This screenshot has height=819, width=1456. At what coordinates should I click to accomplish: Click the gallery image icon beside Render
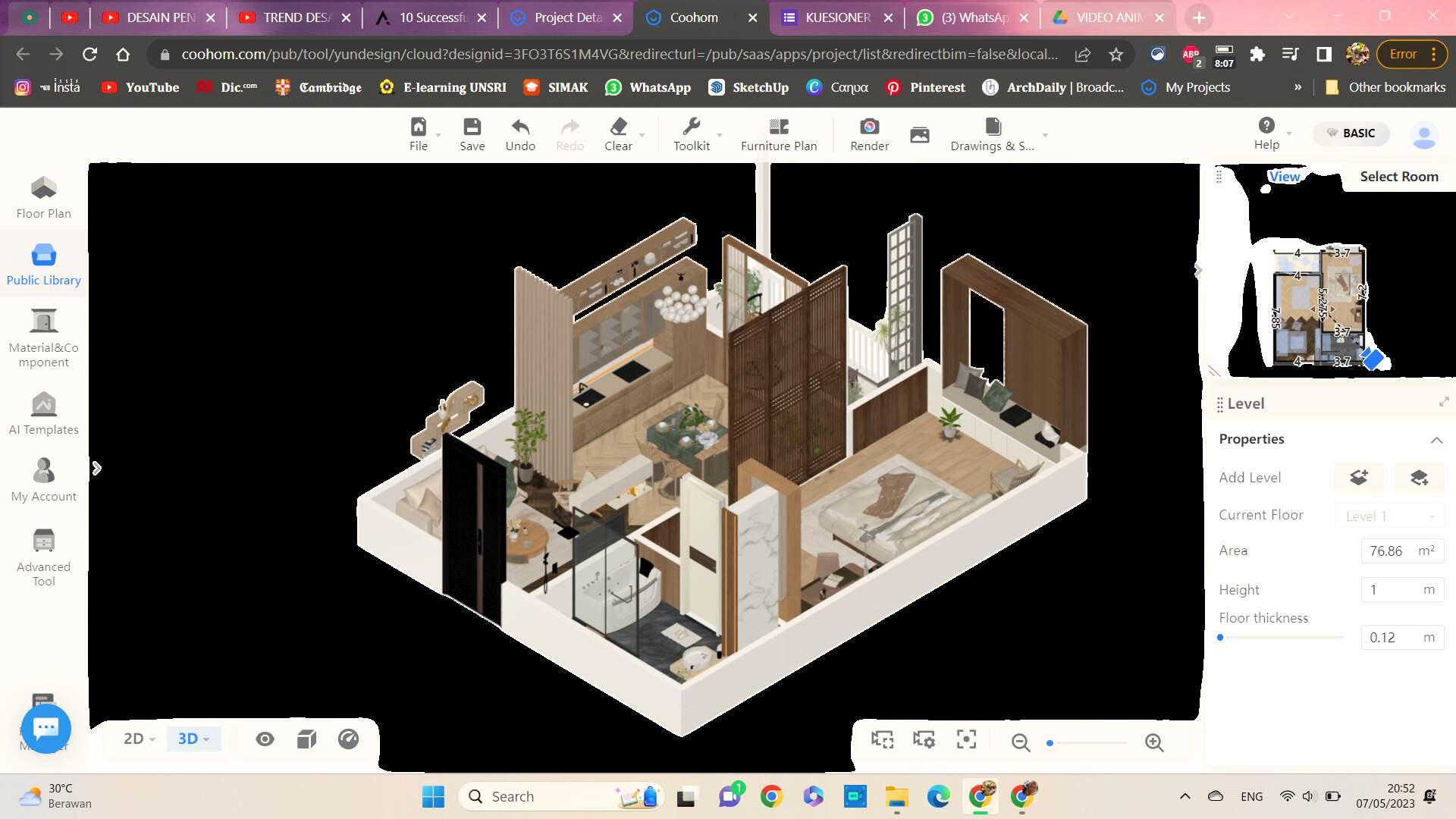[x=919, y=135]
